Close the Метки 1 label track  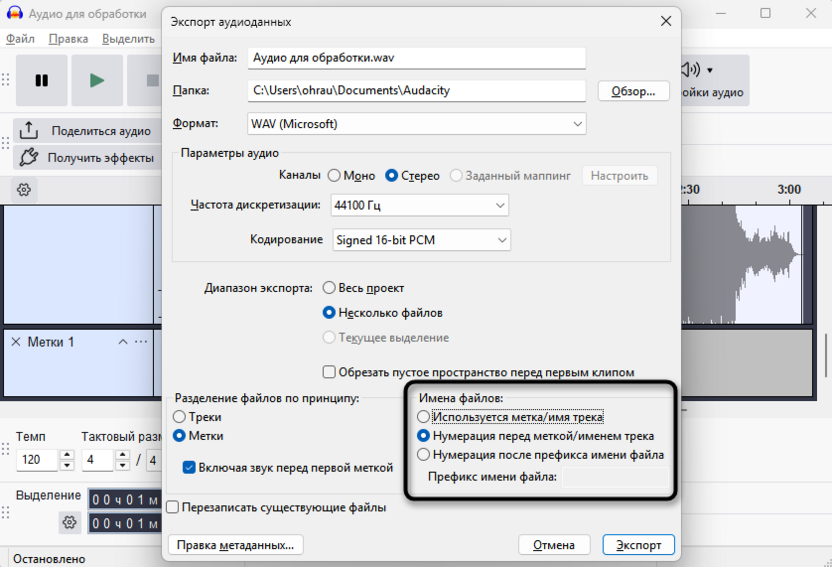(16, 342)
